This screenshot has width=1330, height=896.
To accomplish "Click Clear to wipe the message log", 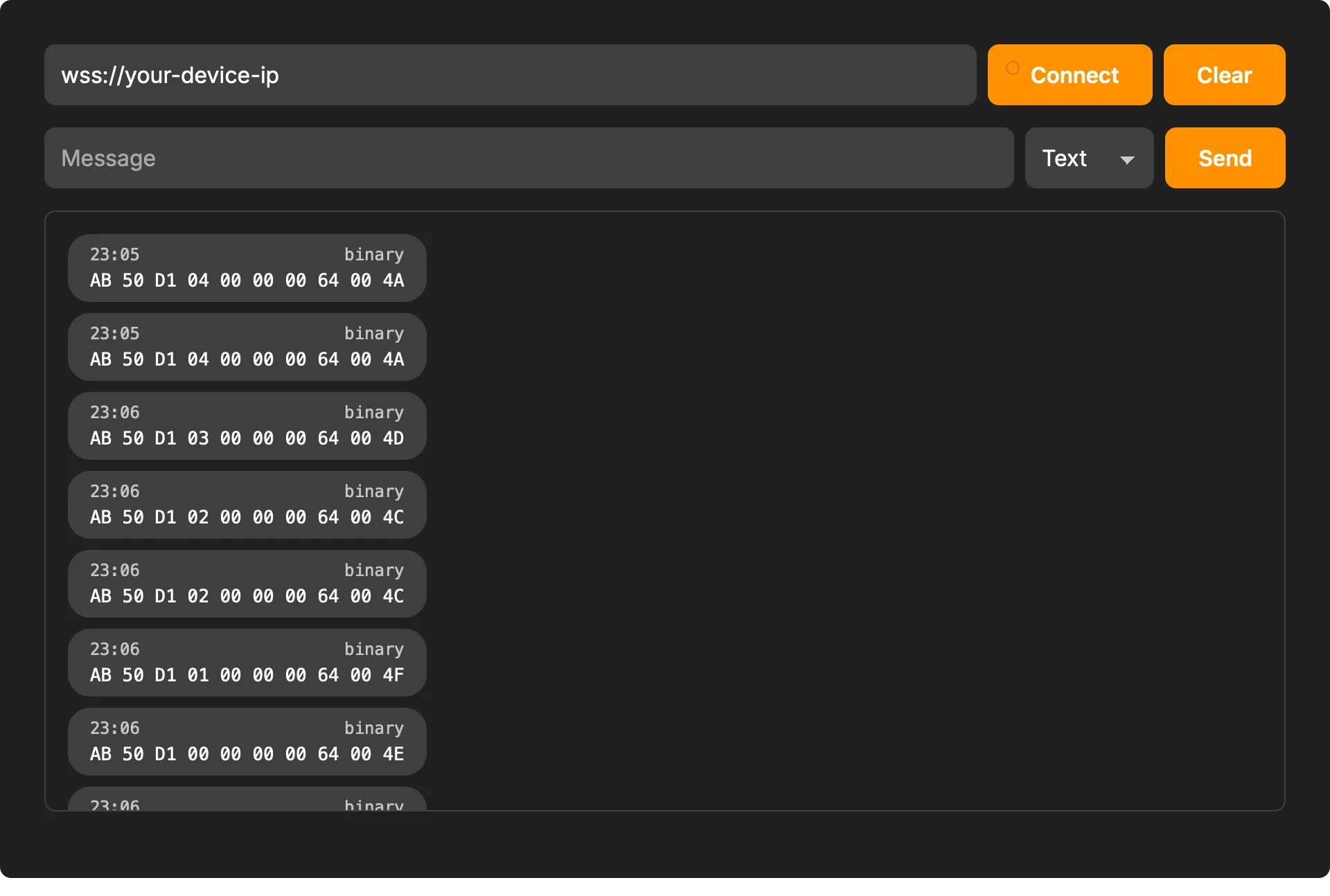I will 1224,75.
